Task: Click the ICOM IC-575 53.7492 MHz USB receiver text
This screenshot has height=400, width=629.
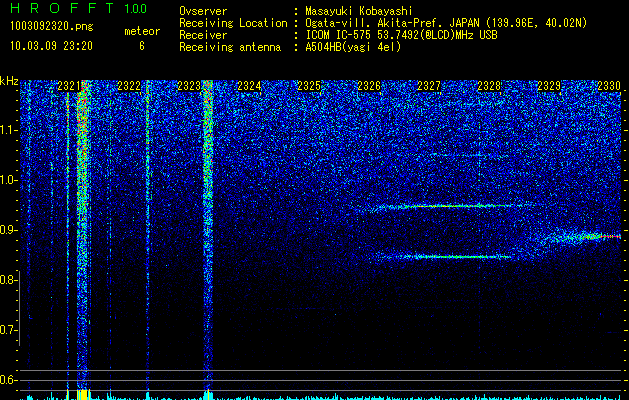Action: 401,35
